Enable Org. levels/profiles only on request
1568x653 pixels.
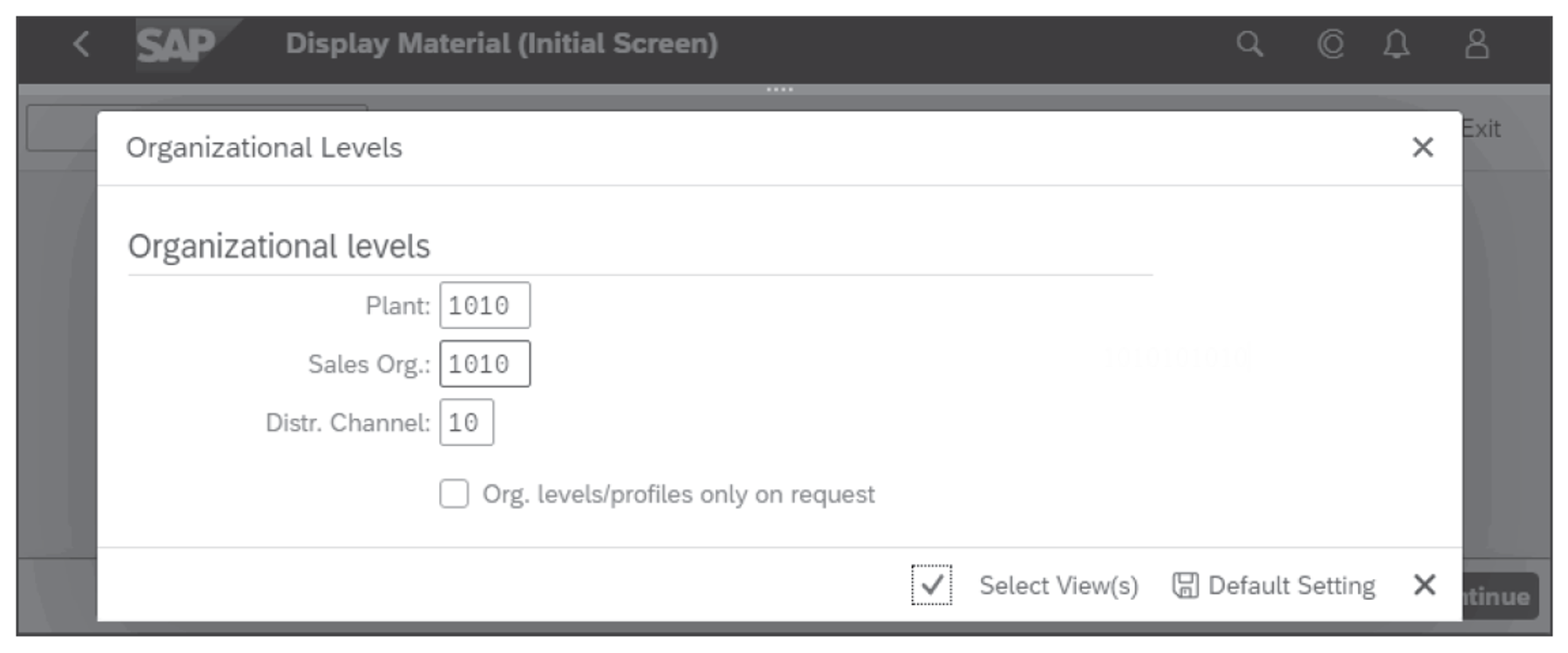tap(456, 495)
